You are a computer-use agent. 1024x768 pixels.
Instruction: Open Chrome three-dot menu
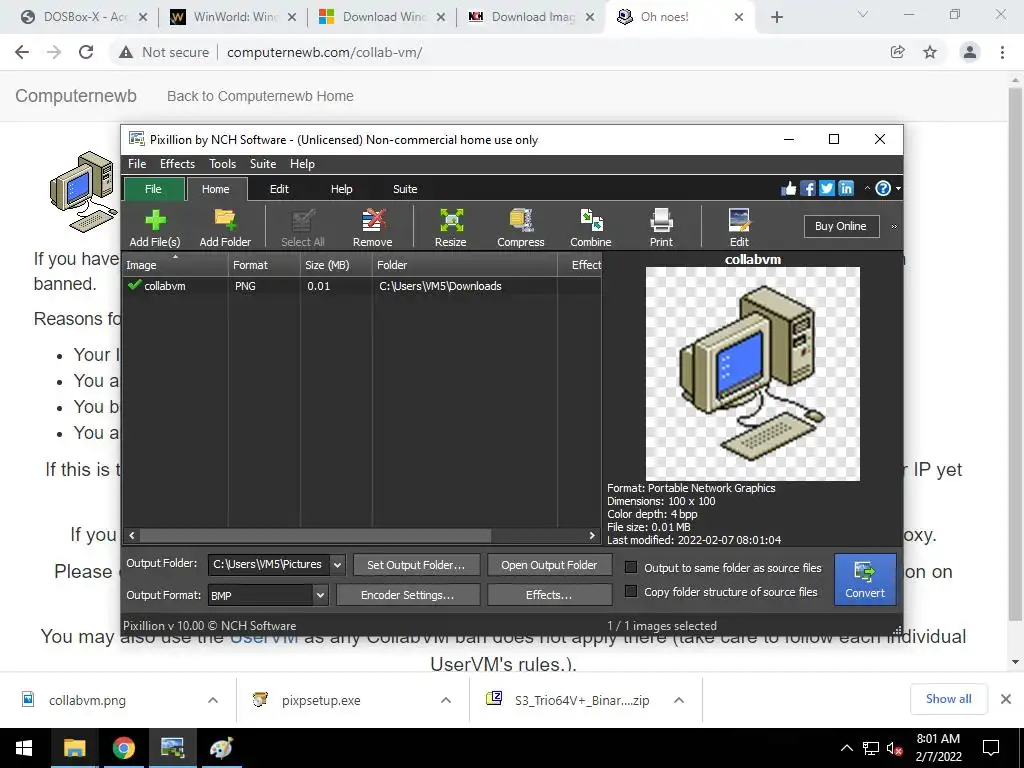tap(1002, 52)
